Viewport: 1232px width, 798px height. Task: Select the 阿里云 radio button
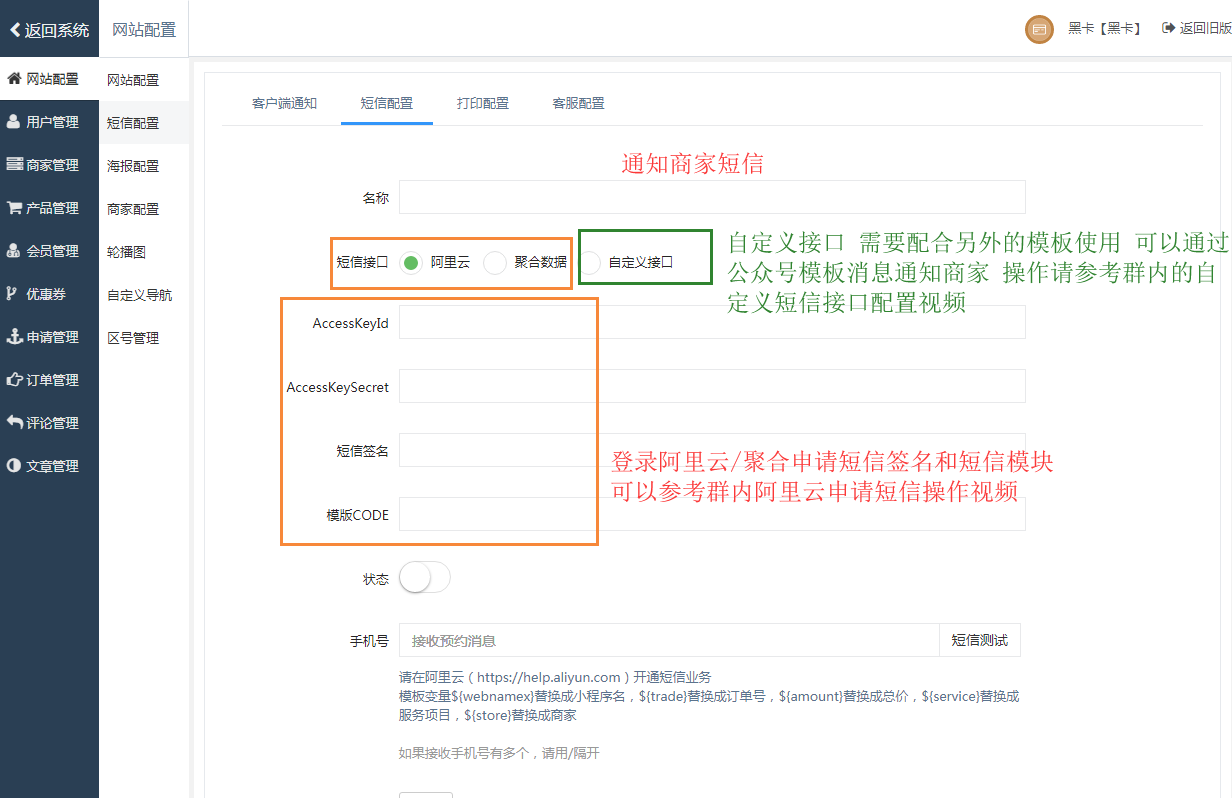(410, 263)
